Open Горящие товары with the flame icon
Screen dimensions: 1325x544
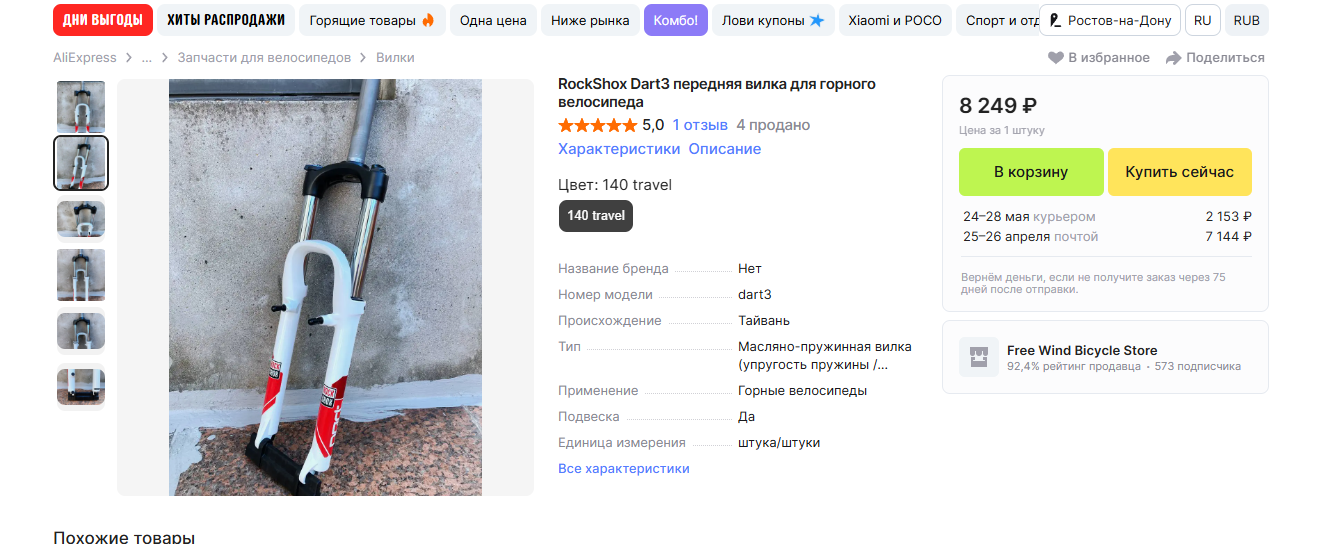(x=372, y=20)
